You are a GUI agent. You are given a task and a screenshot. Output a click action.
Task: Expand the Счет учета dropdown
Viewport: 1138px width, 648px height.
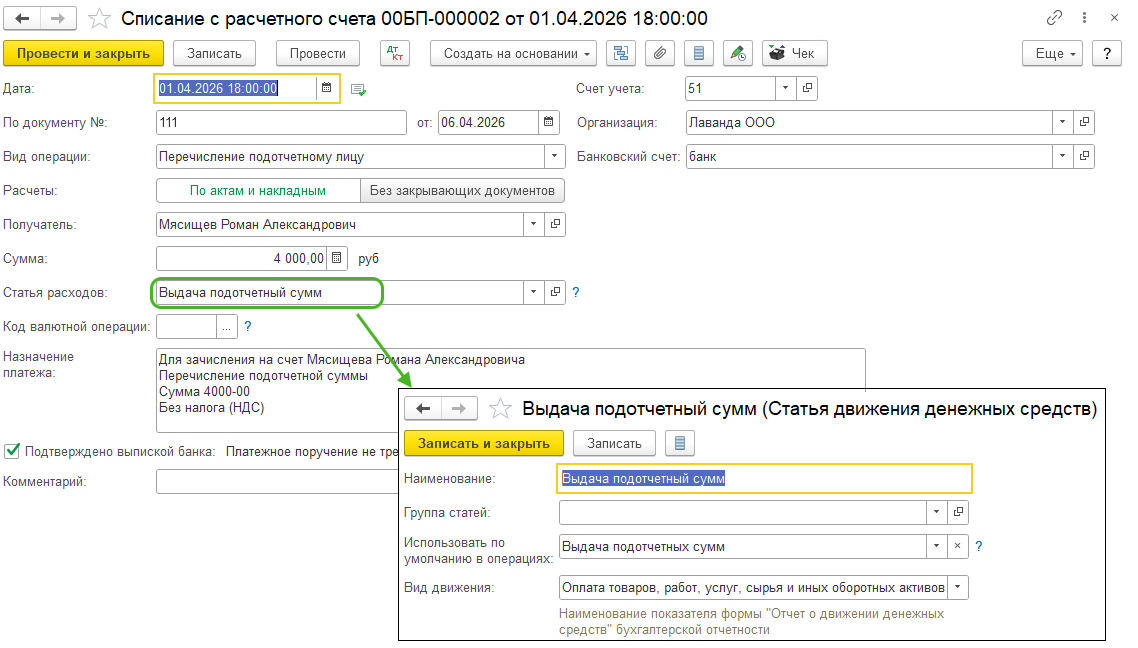[785, 88]
